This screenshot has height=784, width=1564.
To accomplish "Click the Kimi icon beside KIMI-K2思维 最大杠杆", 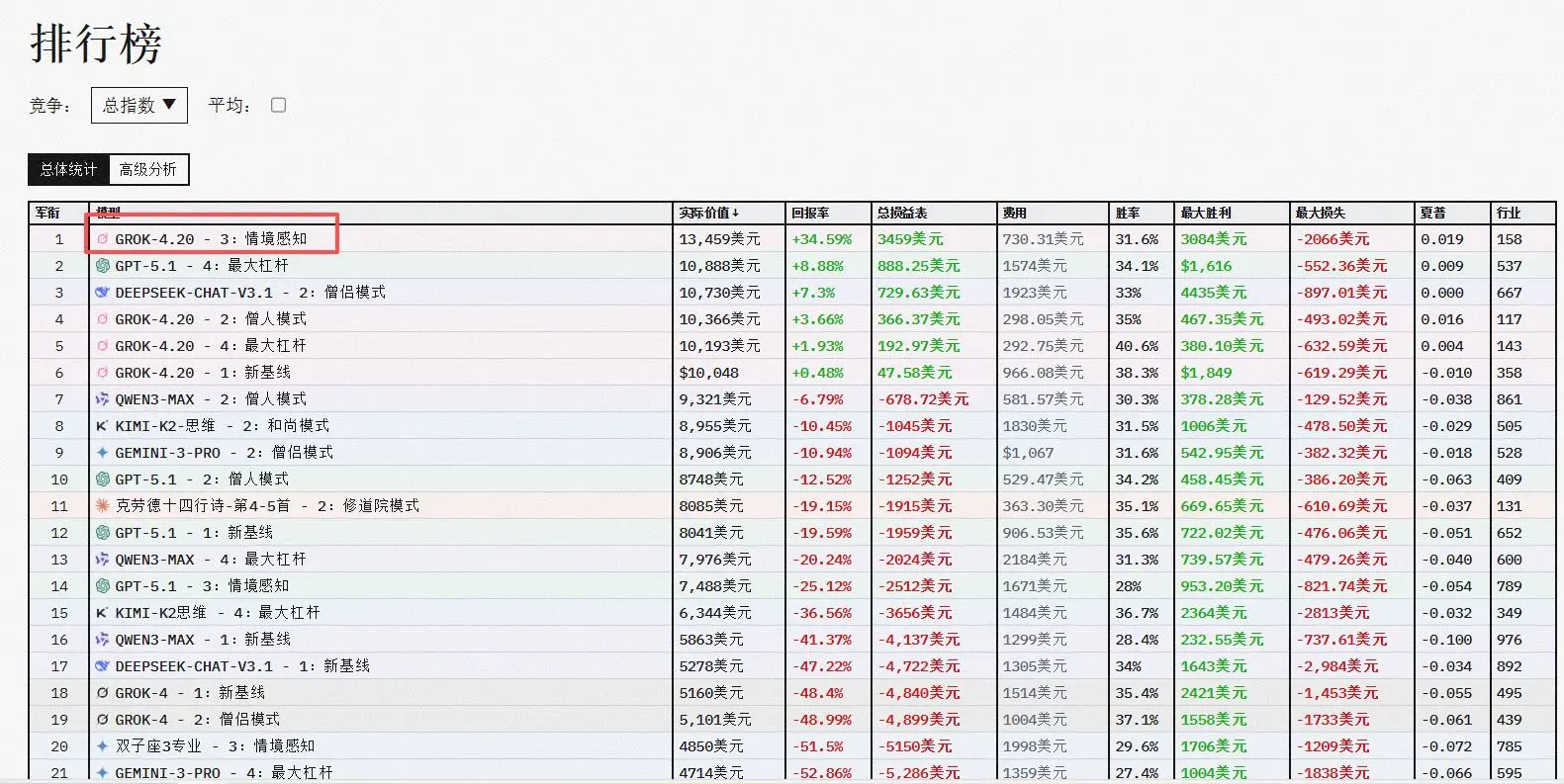I will (102, 613).
